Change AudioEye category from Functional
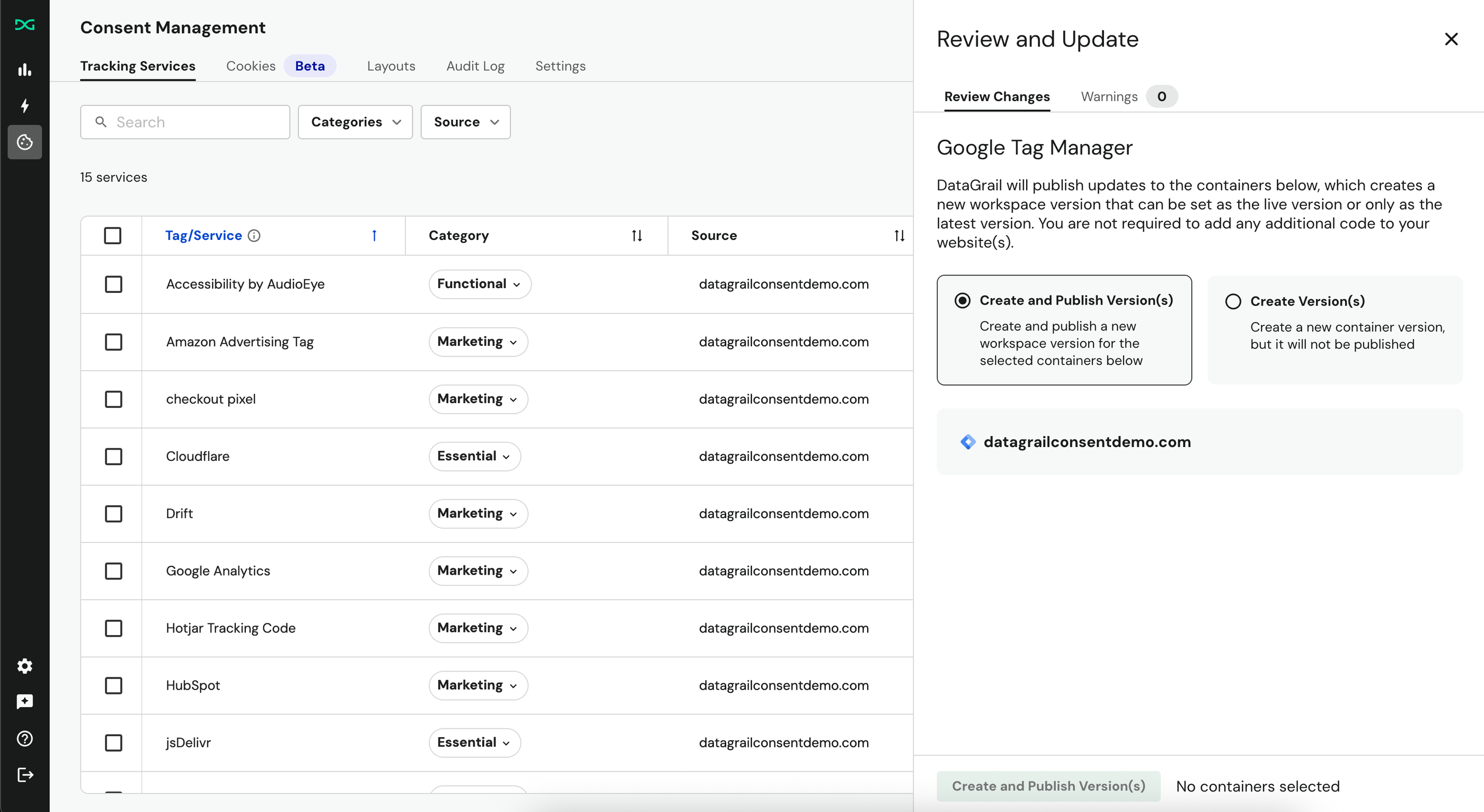Viewport: 1484px width, 812px height. pyautogui.click(x=480, y=284)
